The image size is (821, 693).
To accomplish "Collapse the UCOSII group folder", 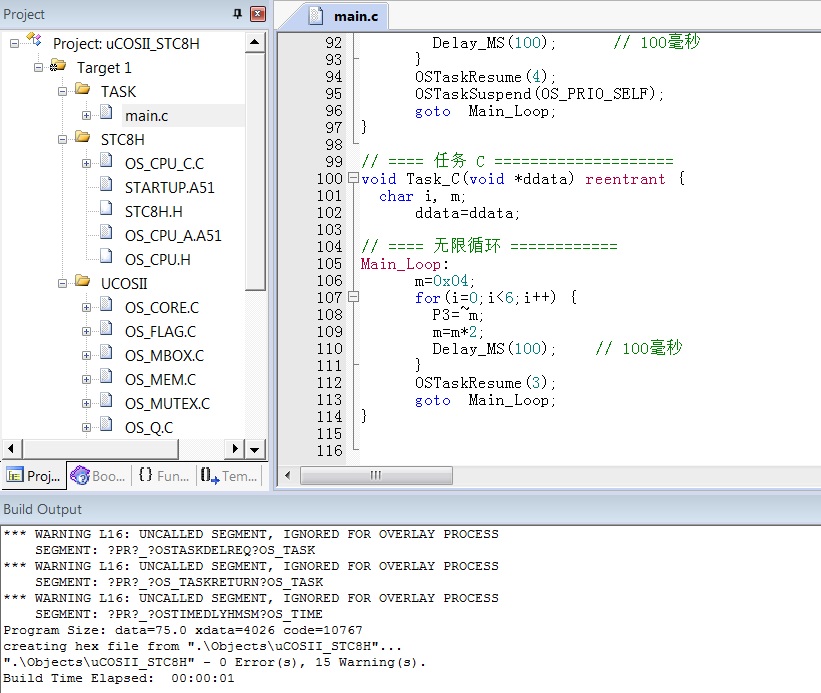I will [62, 284].
